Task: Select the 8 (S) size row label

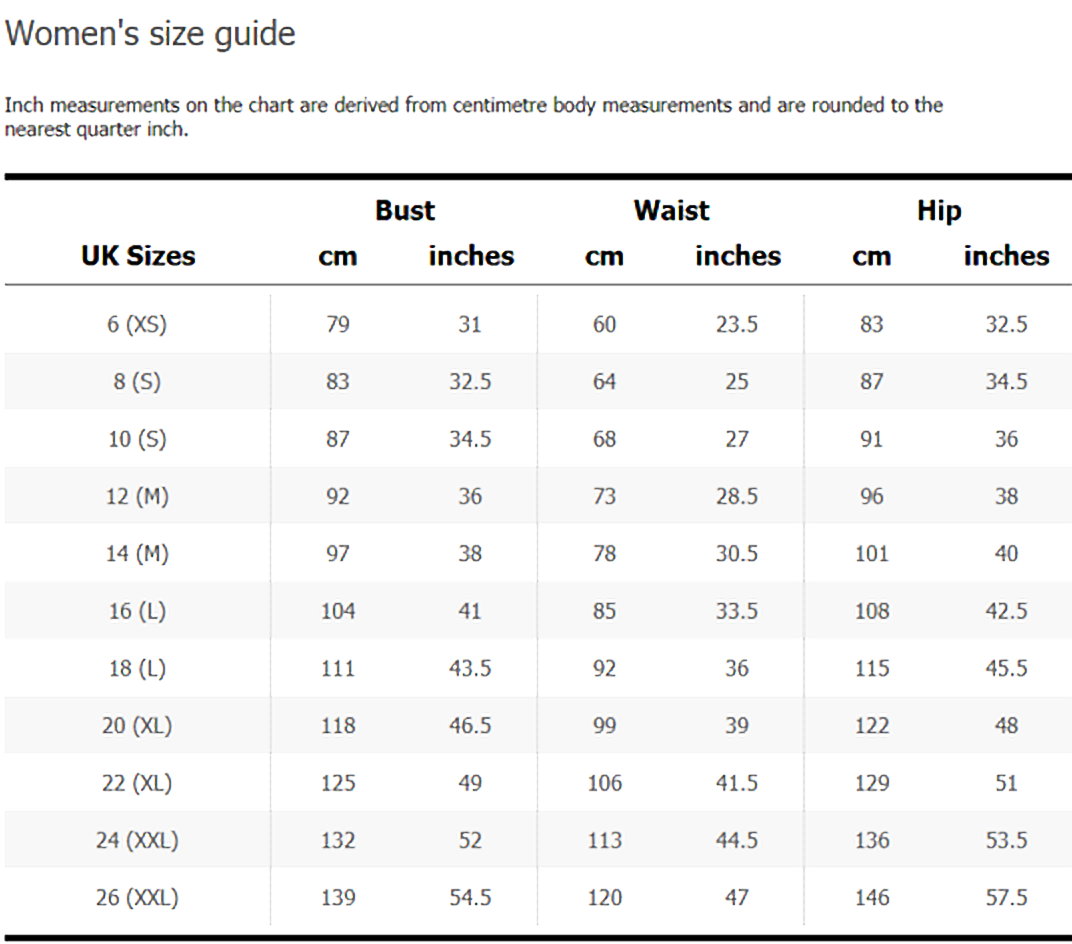Action: point(137,382)
